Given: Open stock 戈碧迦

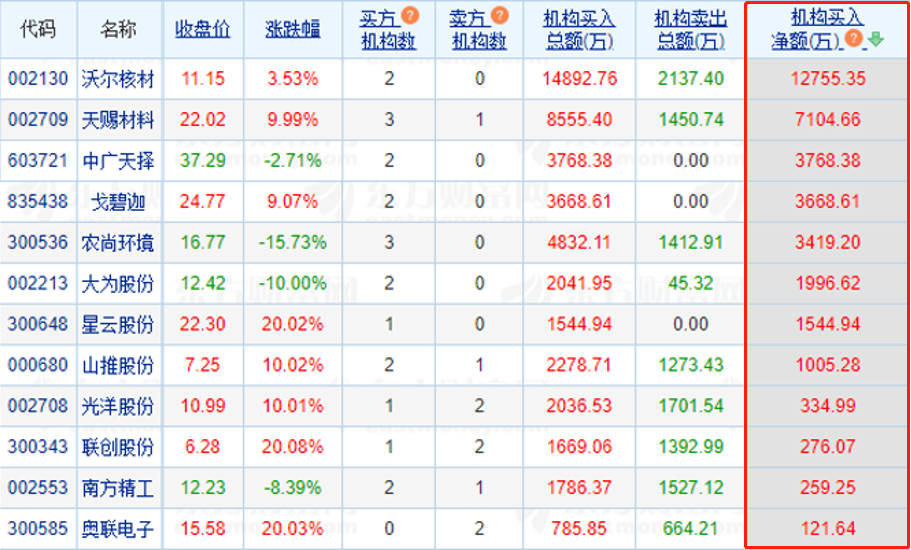Looking at the screenshot, I should [119, 202].
